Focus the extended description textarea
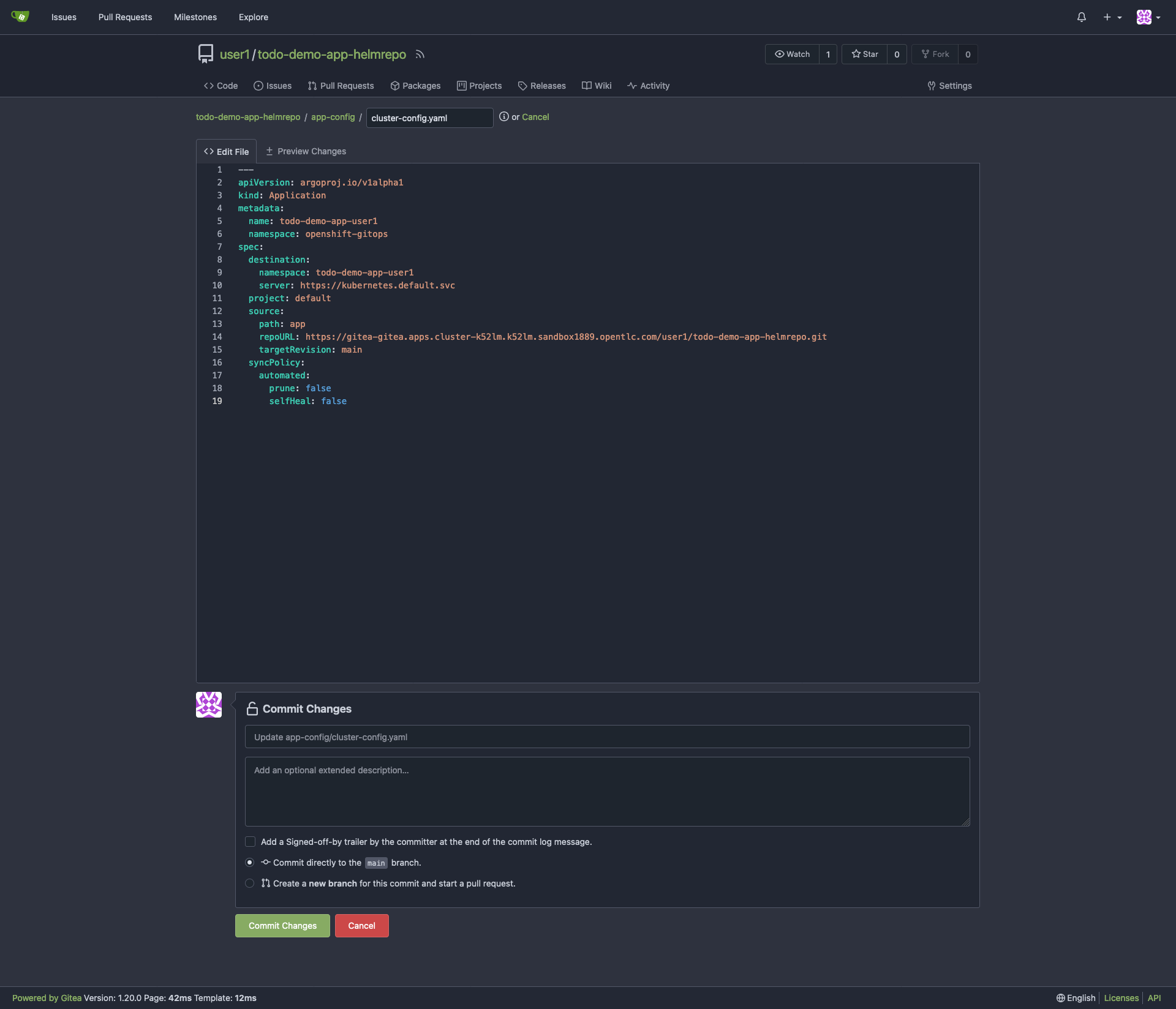Image resolution: width=1176 pixels, height=1009 pixels. click(x=607, y=792)
